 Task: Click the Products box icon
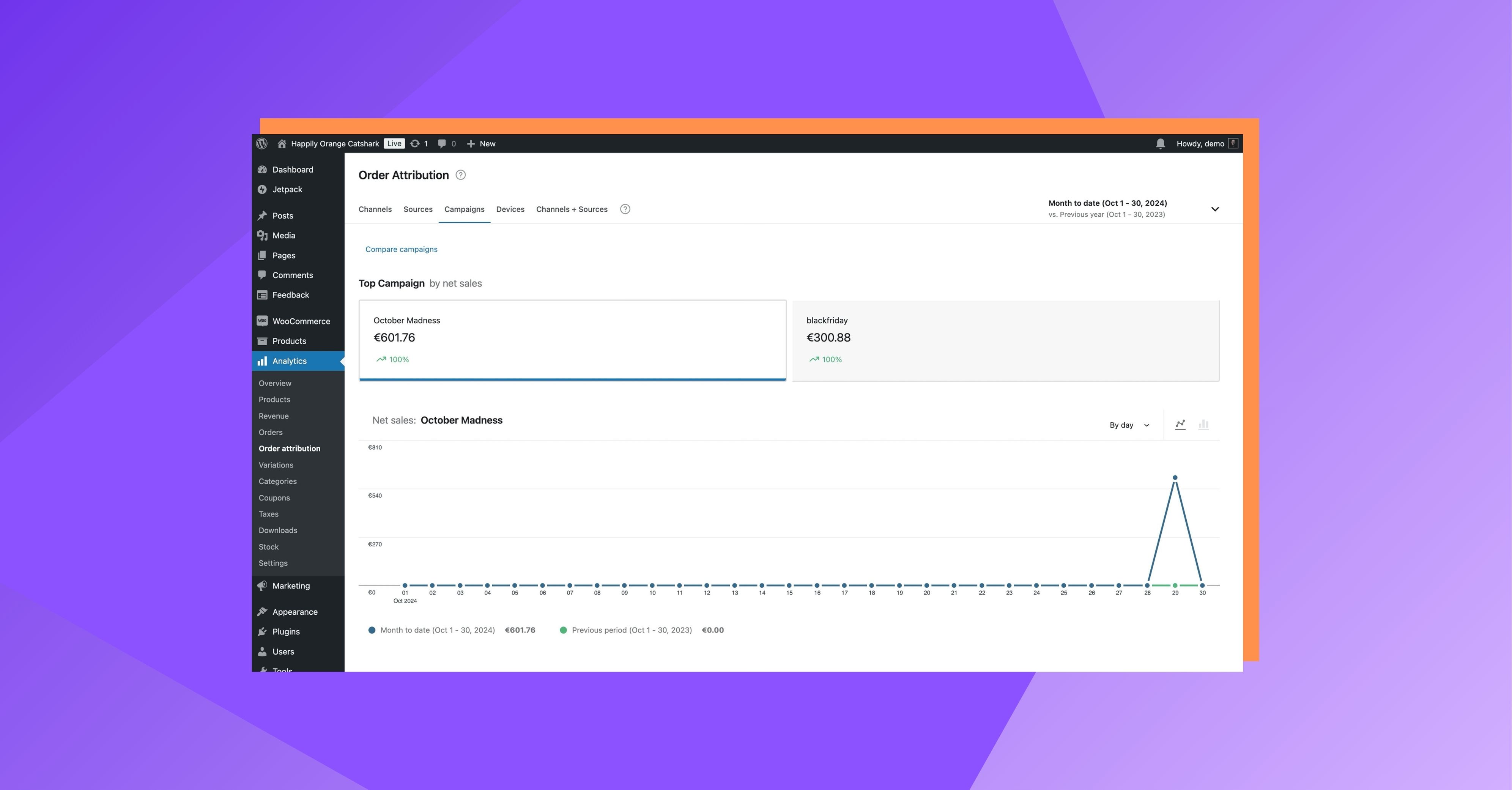point(262,341)
